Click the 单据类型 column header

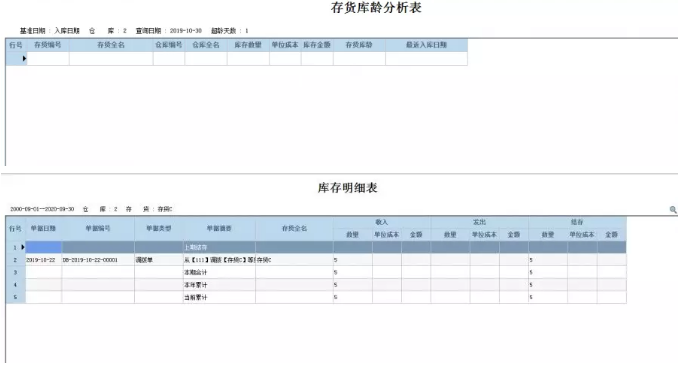point(159,228)
